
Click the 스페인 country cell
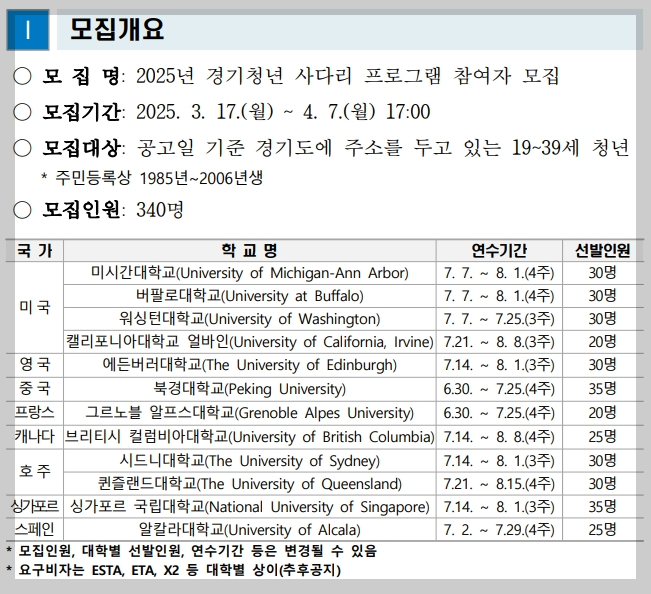click(34, 530)
